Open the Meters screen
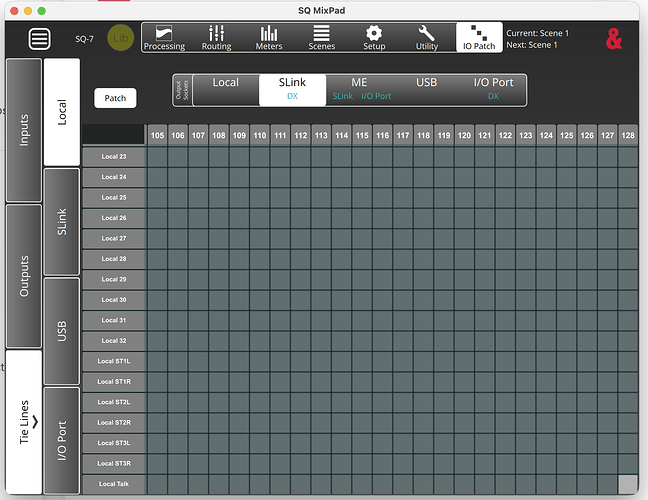The image size is (648, 500). tap(269, 38)
